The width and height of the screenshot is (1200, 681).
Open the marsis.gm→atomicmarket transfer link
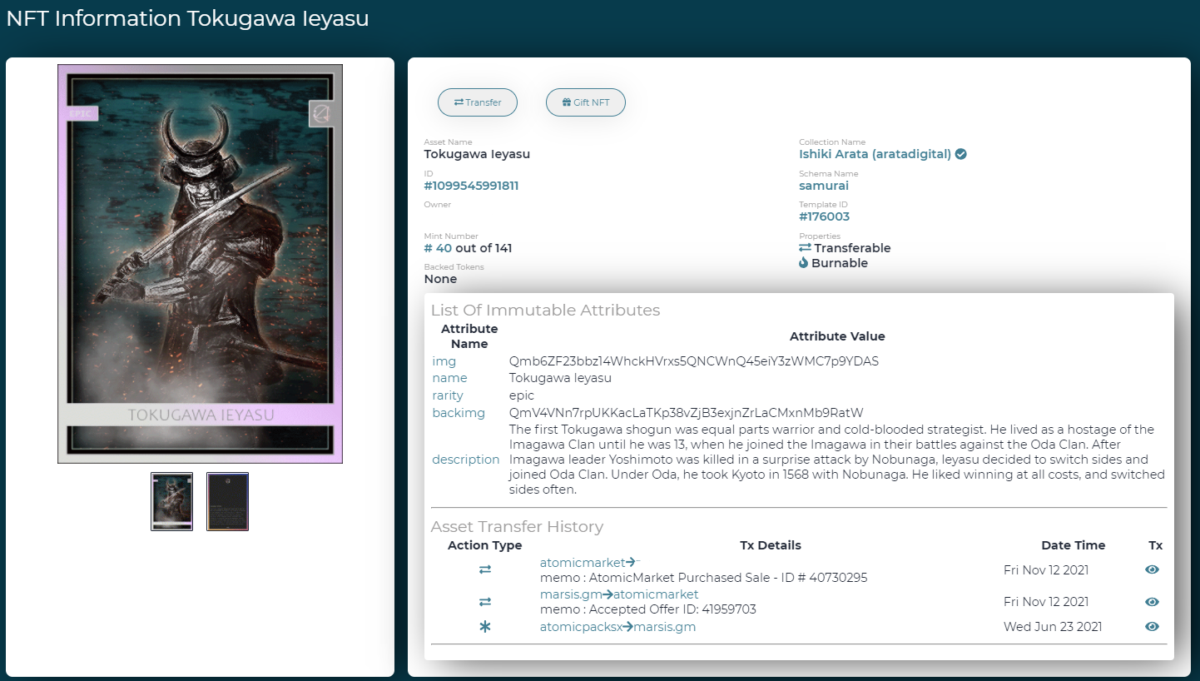click(x=619, y=595)
